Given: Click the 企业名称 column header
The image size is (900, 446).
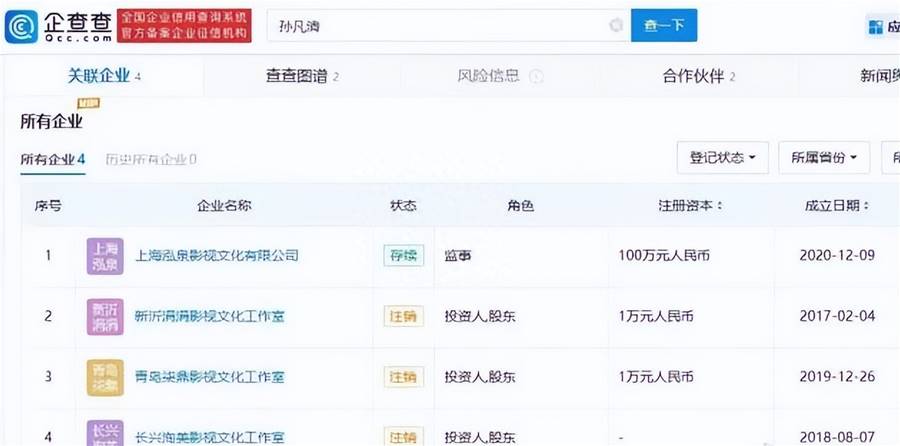Looking at the screenshot, I should [224, 205].
